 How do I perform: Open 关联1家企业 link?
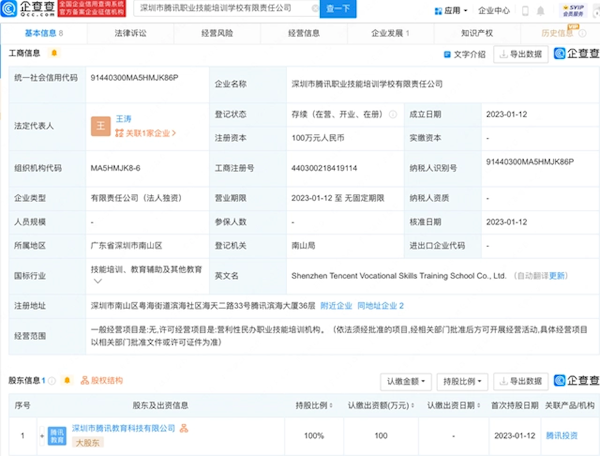click(145, 133)
